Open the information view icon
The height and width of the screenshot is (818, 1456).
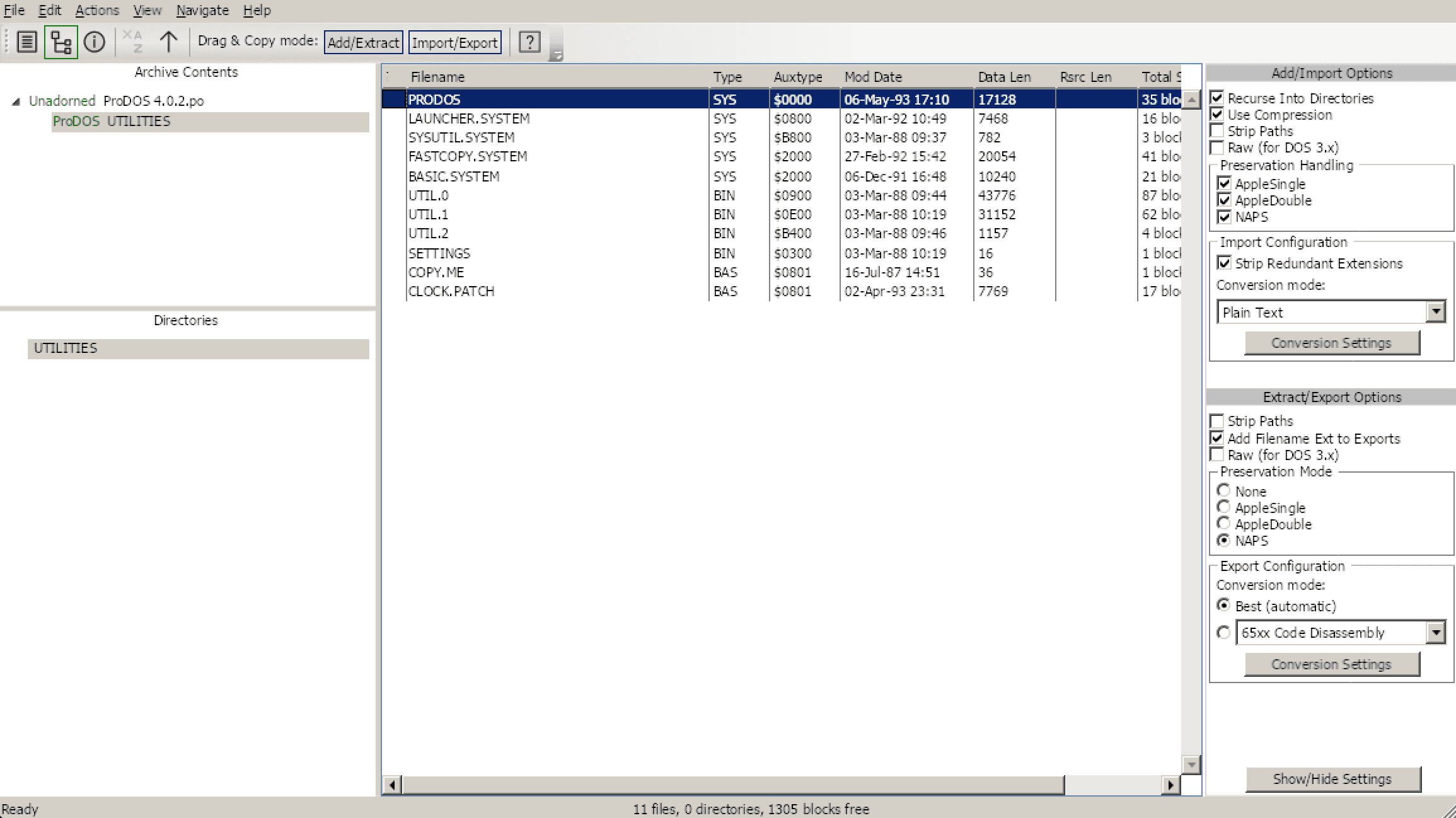tap(95, 42)
